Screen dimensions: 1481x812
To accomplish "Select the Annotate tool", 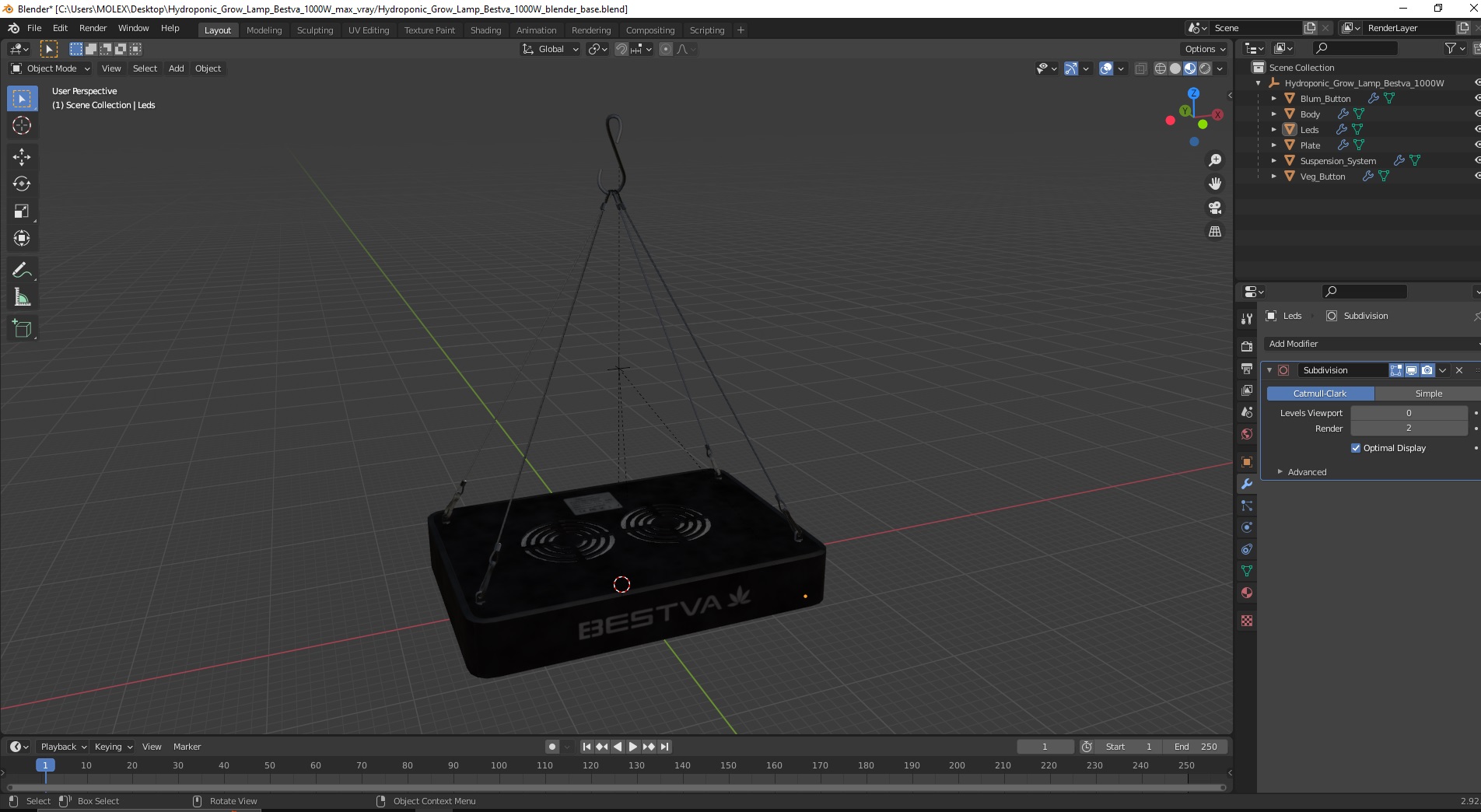I will [x=22, y=270].
